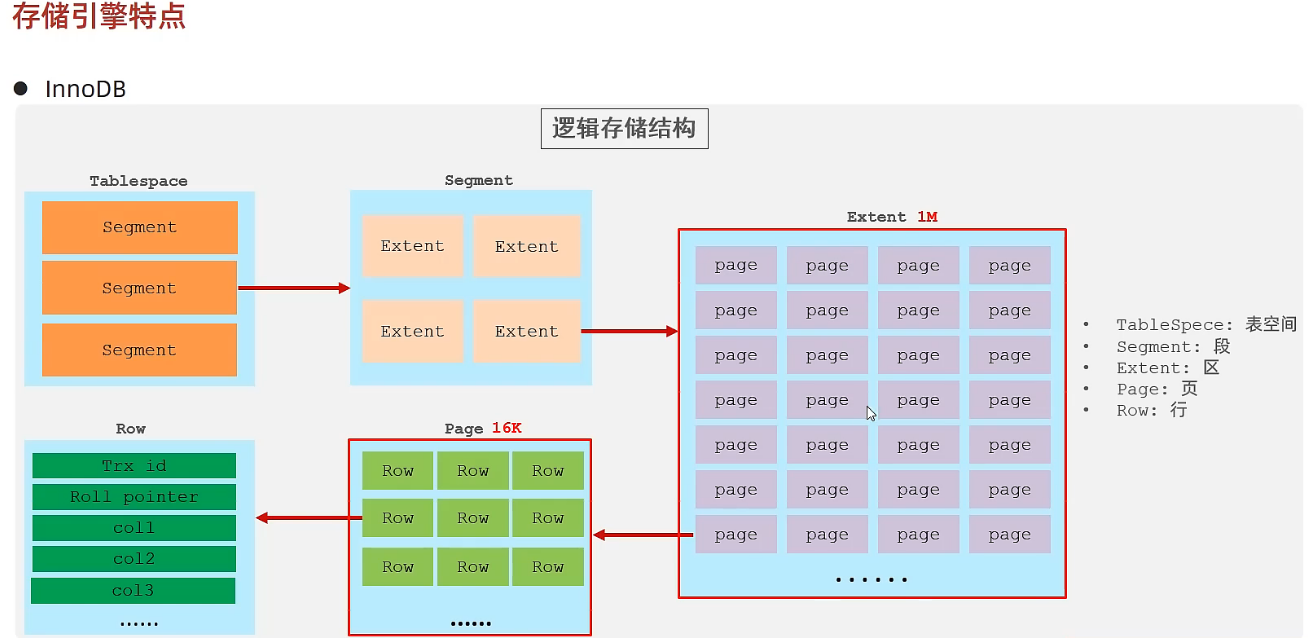Click the ellipsis dots beneath col3
Image resolution: width=1308 pixels, height=638 pixels.
tap(139, 623)
